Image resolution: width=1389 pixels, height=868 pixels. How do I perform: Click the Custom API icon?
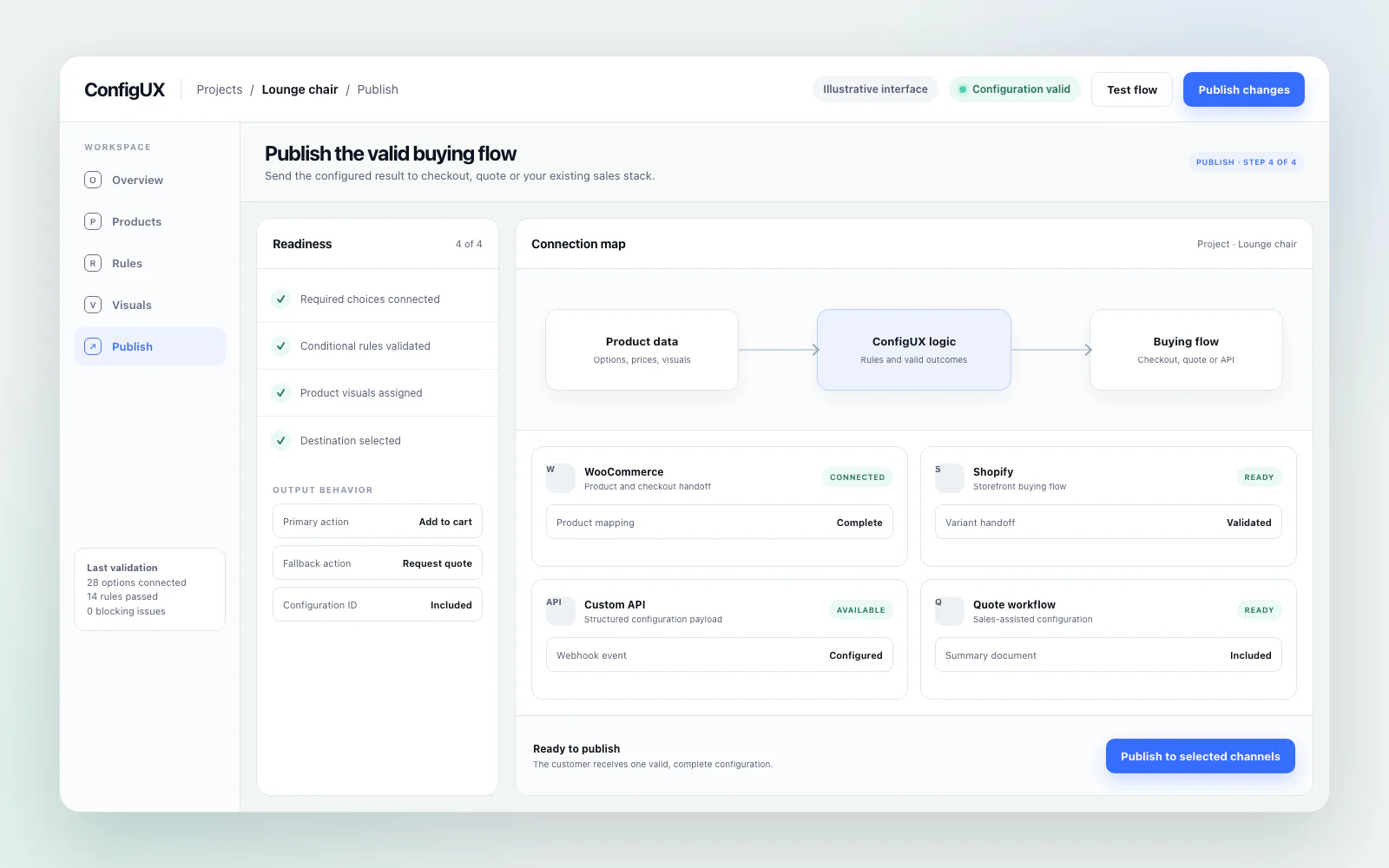pos(561,611)
